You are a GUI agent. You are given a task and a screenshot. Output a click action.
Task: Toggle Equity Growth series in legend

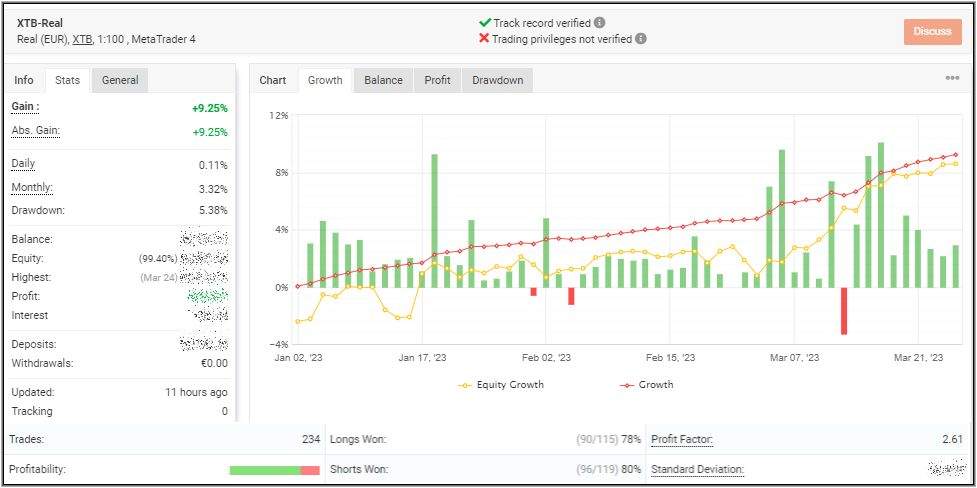pyautogui.click(x=502, y=385)
